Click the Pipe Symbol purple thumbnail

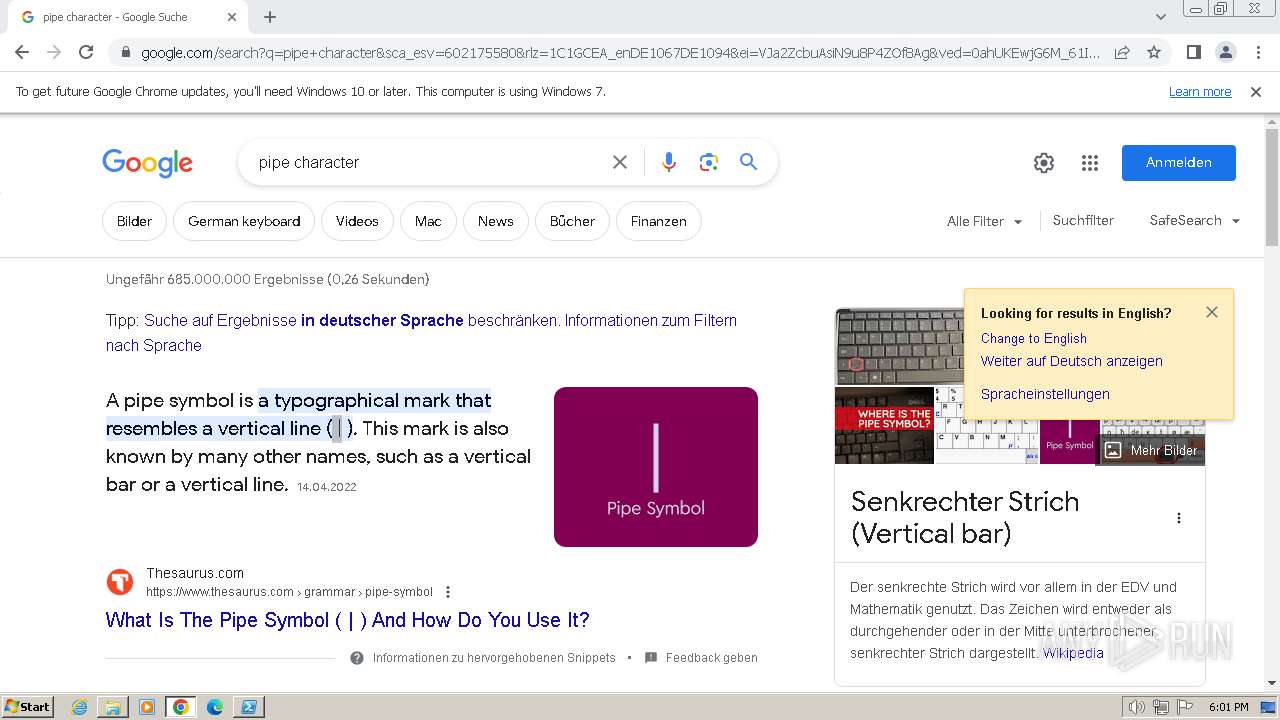click(656, 467)
